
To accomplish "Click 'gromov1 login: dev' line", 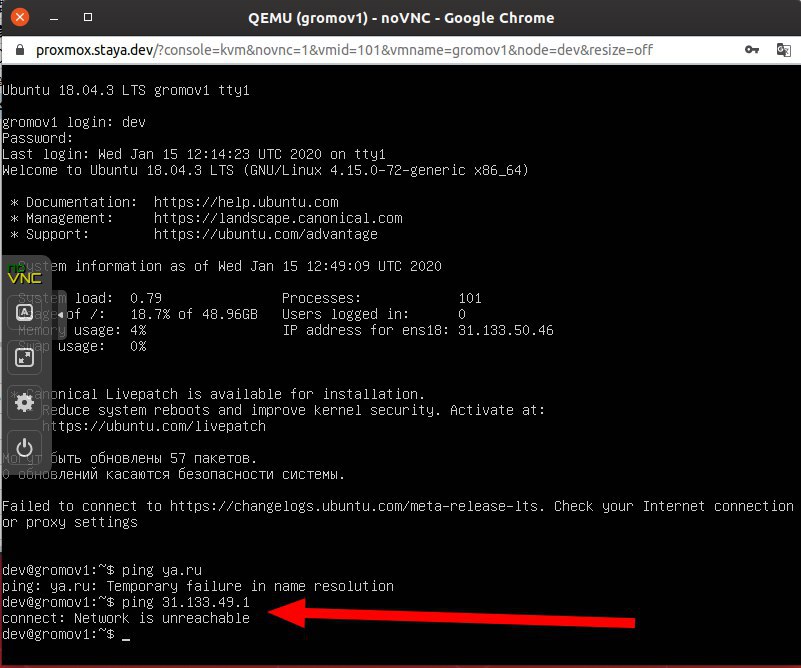I will click(74, 122).
